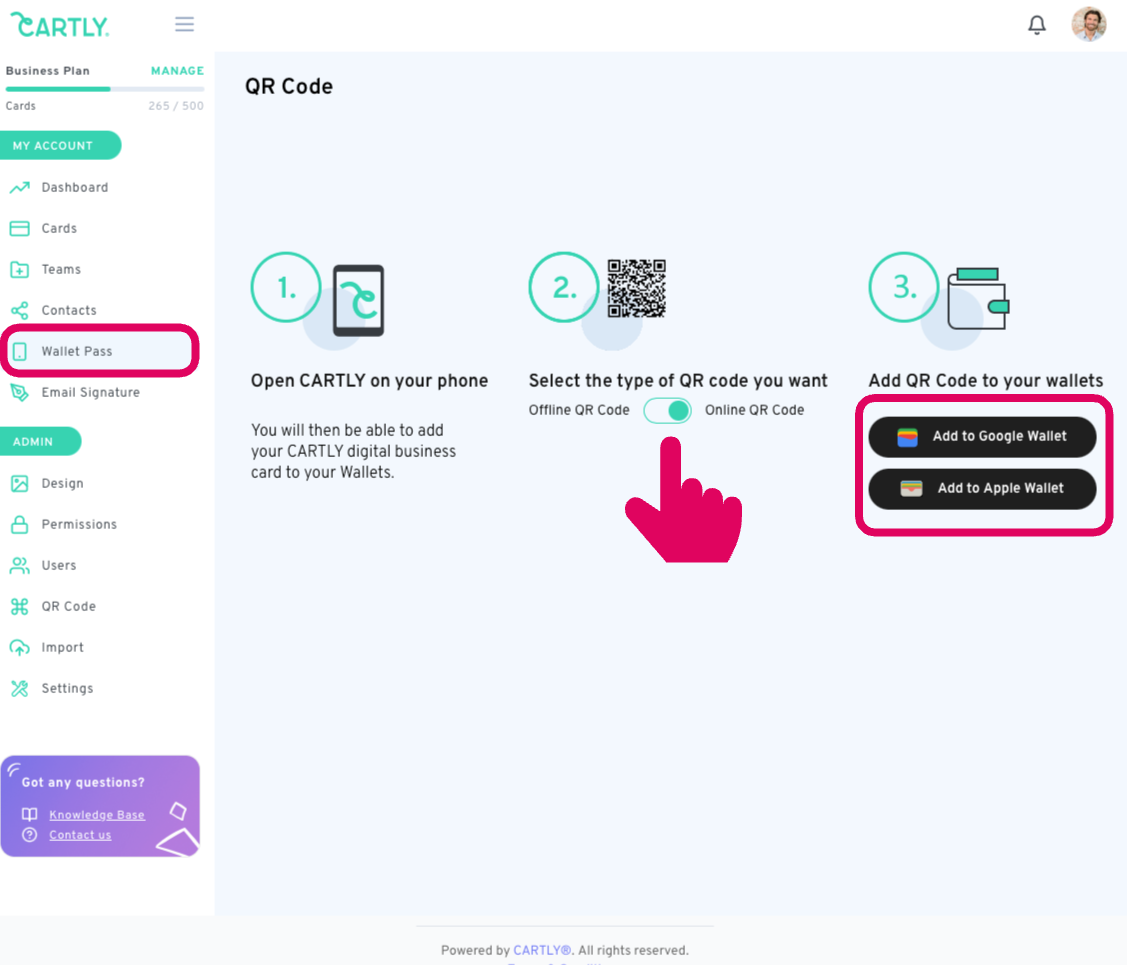Click the Teams folder icon
Screen dimensions: 1127x965
(19, 269)
